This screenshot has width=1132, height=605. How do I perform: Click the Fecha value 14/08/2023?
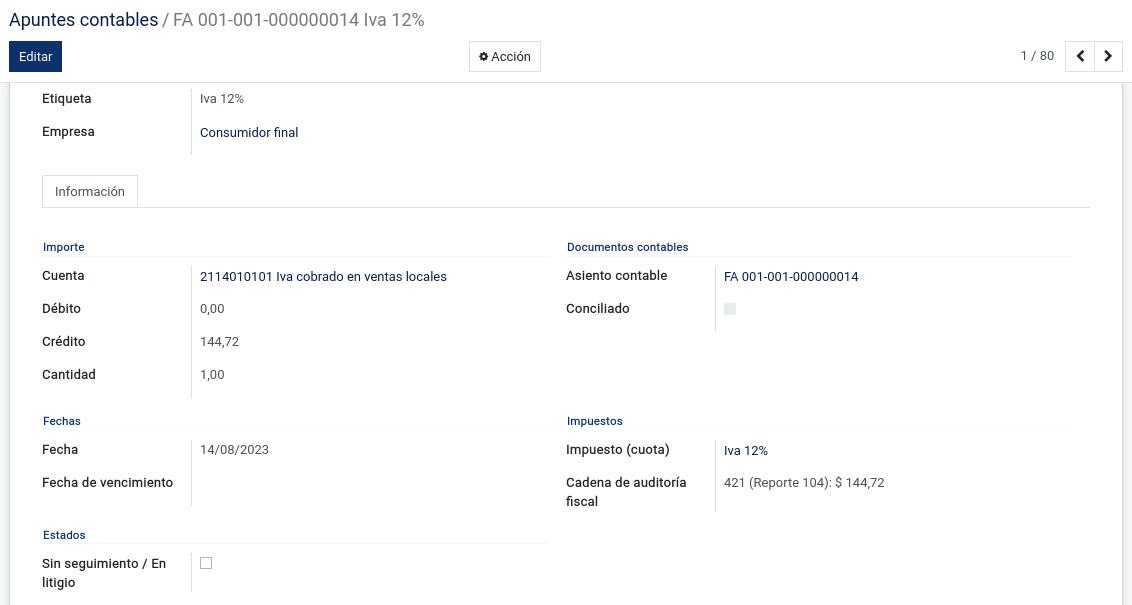tap(234, 450)
